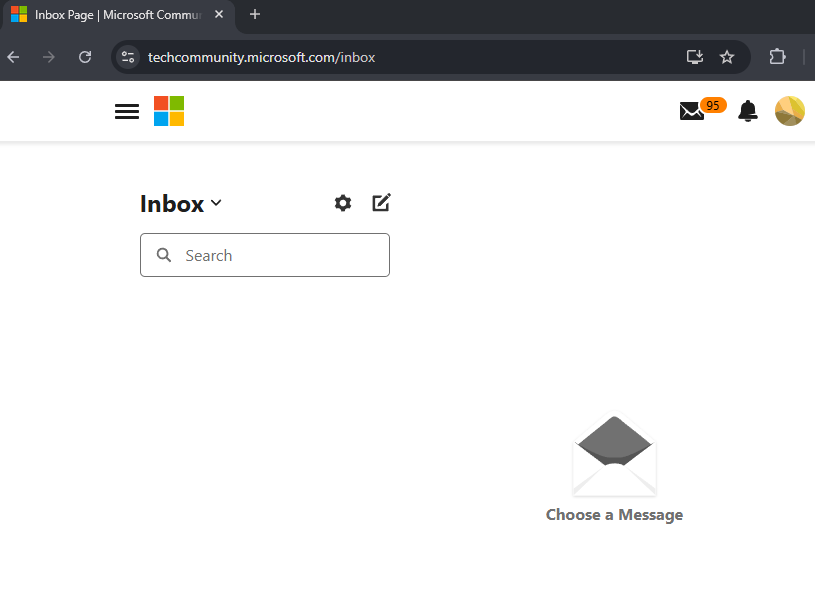Install app from address bar icon

695,57
